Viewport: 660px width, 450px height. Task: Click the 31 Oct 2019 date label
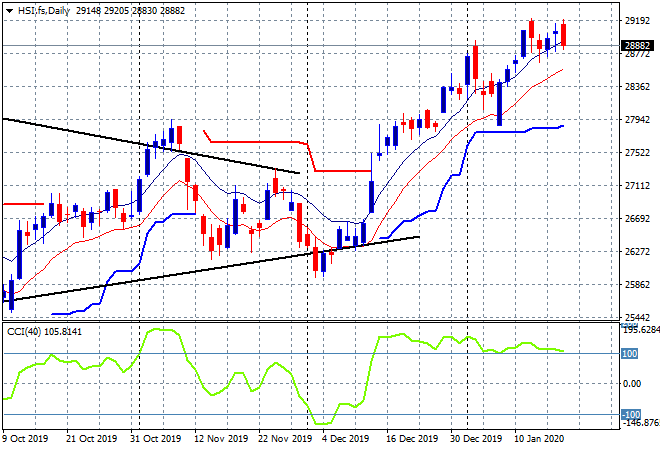(x=155, y=439)
